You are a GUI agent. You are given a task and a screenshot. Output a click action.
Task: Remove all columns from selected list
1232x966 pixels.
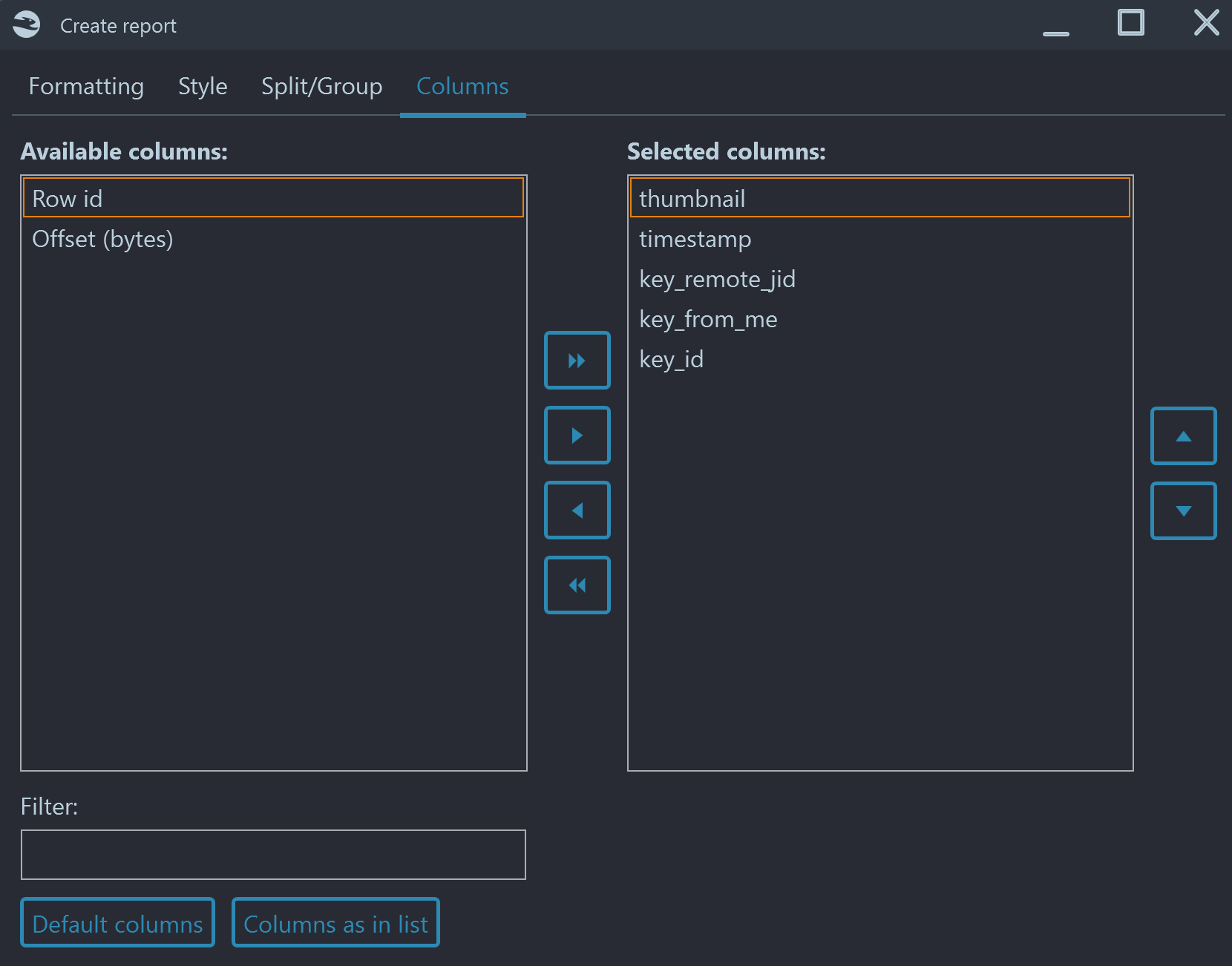[x=577, y=585]
